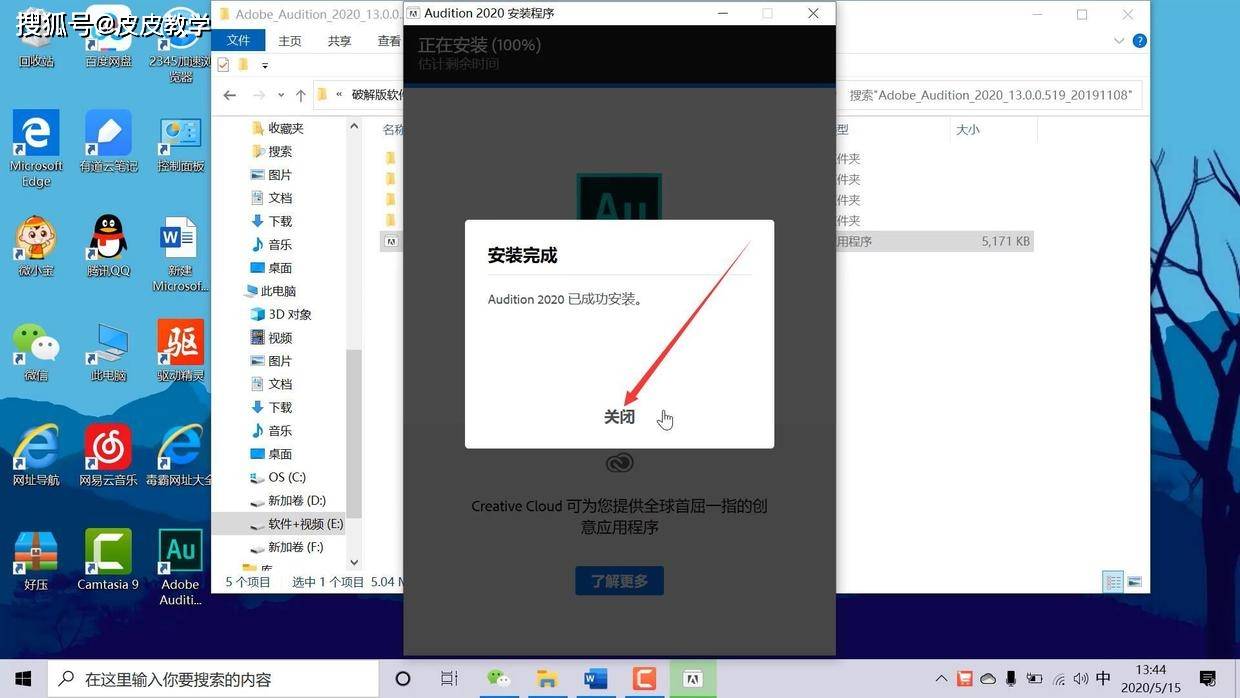Image resolution: width=1240 pixels, height=698 pixels.
Task: Open the Customize Quick Access Toolbar dropdown
Action: click(x=265, y=66)
